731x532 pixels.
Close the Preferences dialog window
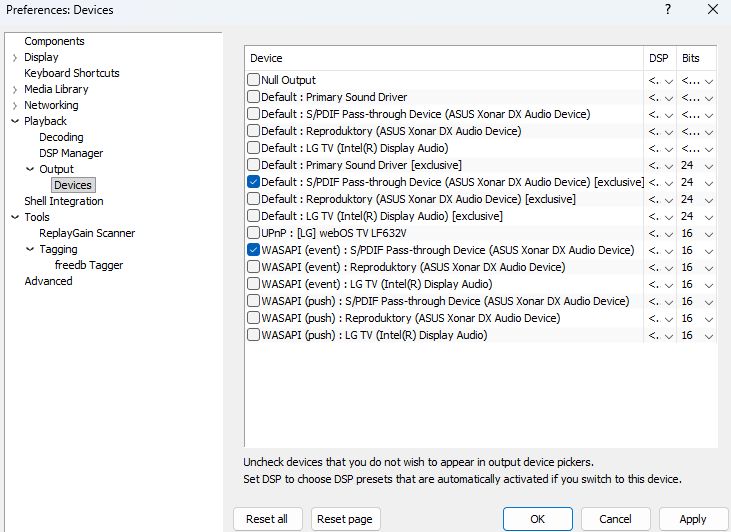click(x=712, y=9)
